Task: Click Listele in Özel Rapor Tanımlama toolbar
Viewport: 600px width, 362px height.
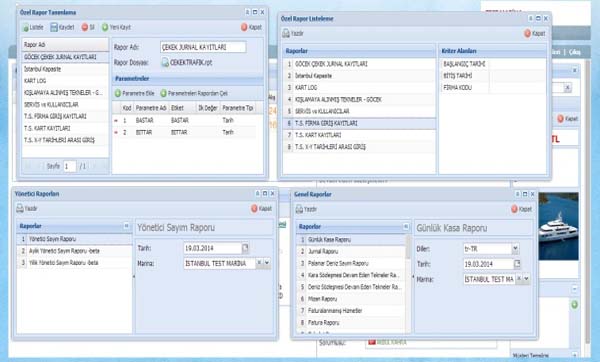Action: (x=33, y=27)
